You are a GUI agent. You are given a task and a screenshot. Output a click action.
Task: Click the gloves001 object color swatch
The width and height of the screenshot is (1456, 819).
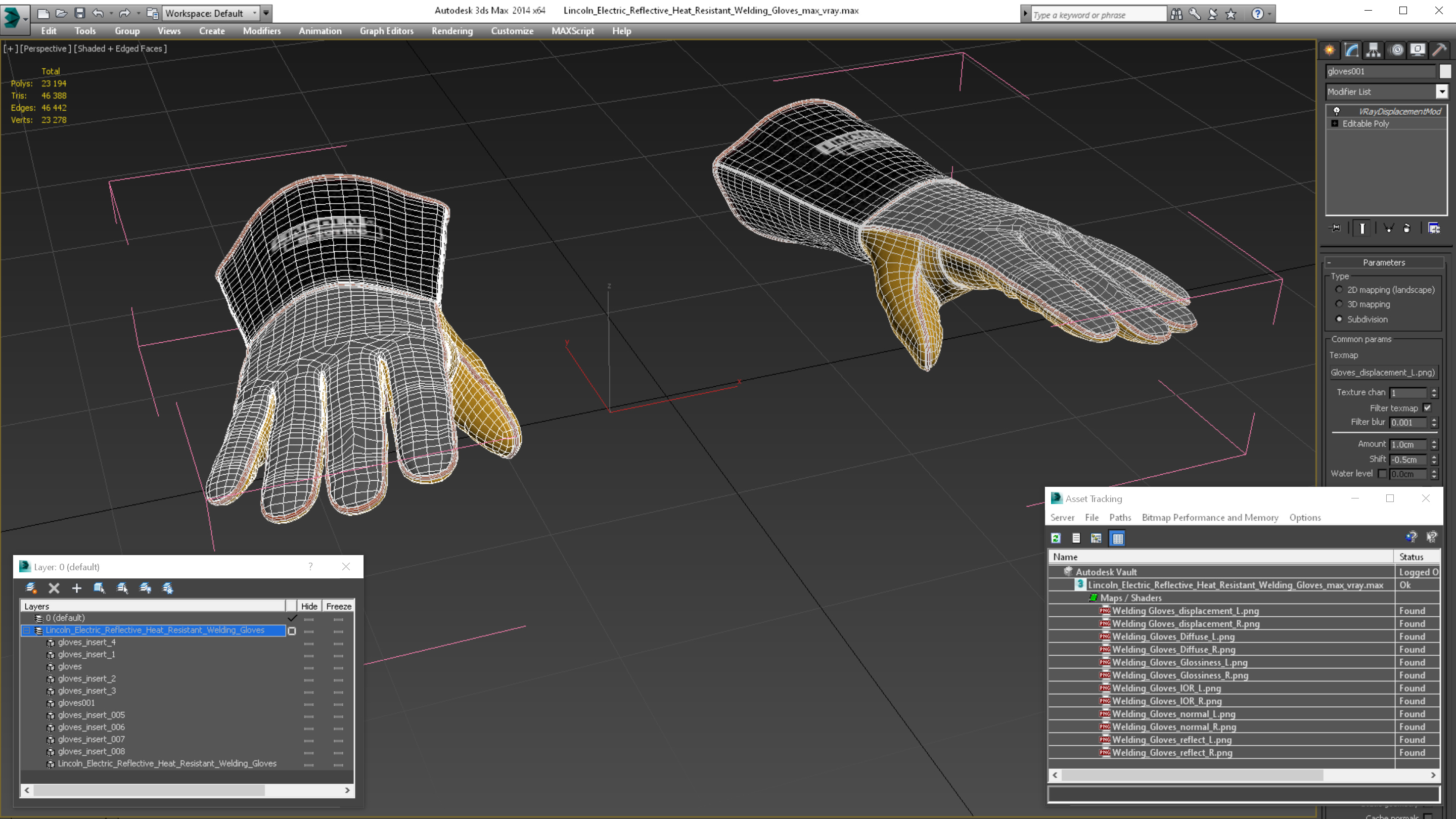coord(1445,71)
